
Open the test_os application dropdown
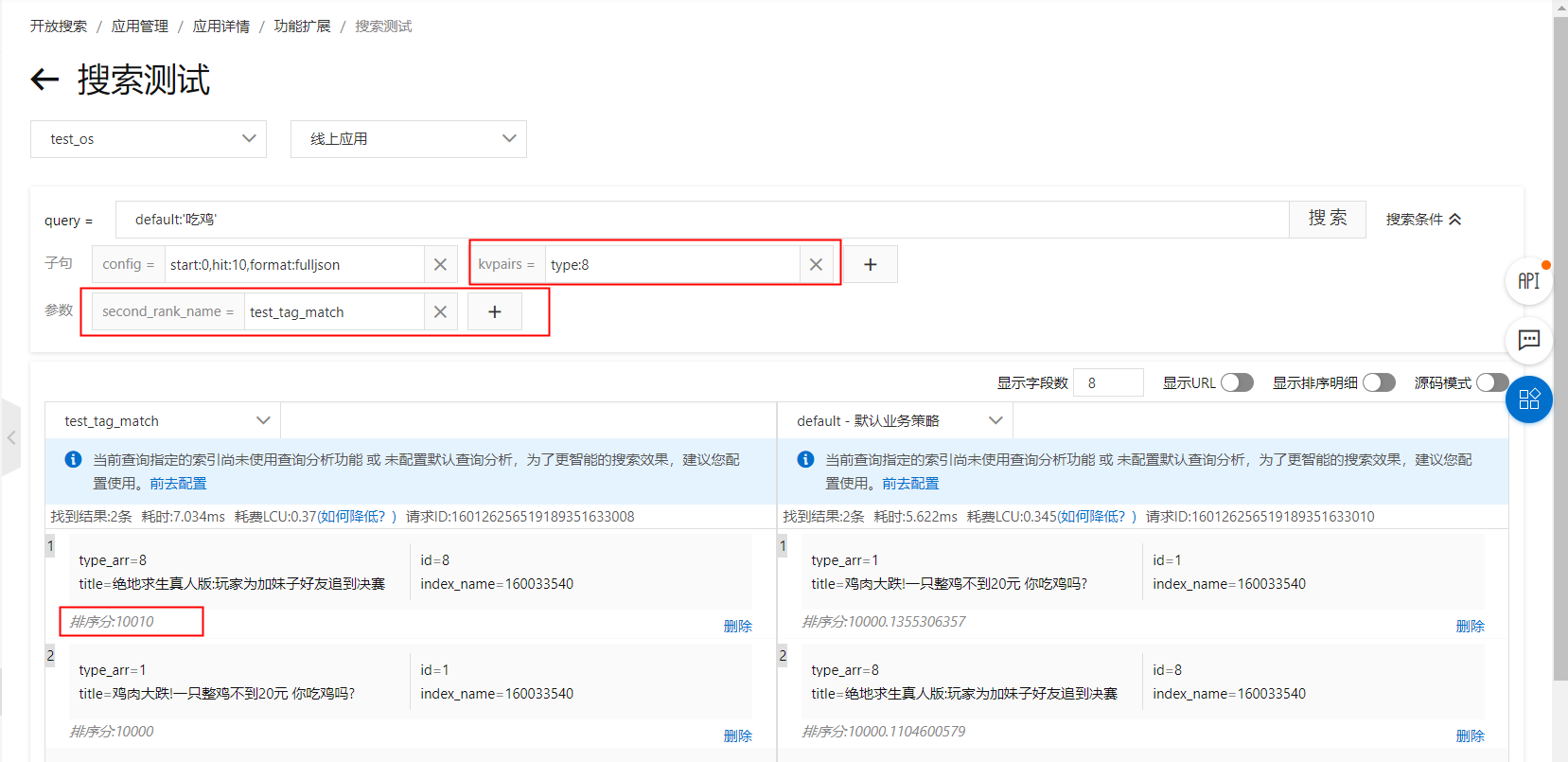[x=149, y=139]
